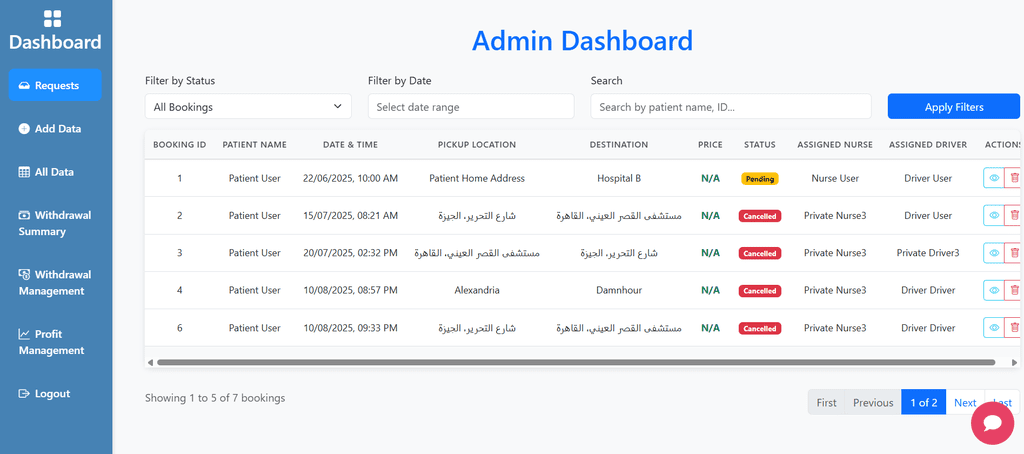Click Cancelled badge in booking 2 row

click(x=760, y=216)
